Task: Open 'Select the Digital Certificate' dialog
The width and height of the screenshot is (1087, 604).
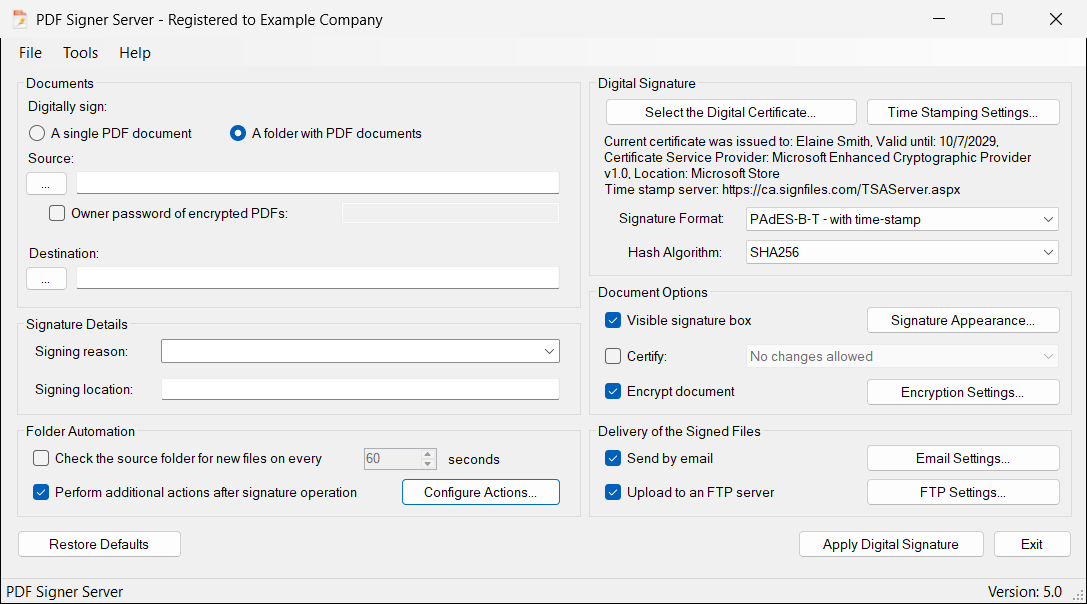Action: tap(731, 112)
